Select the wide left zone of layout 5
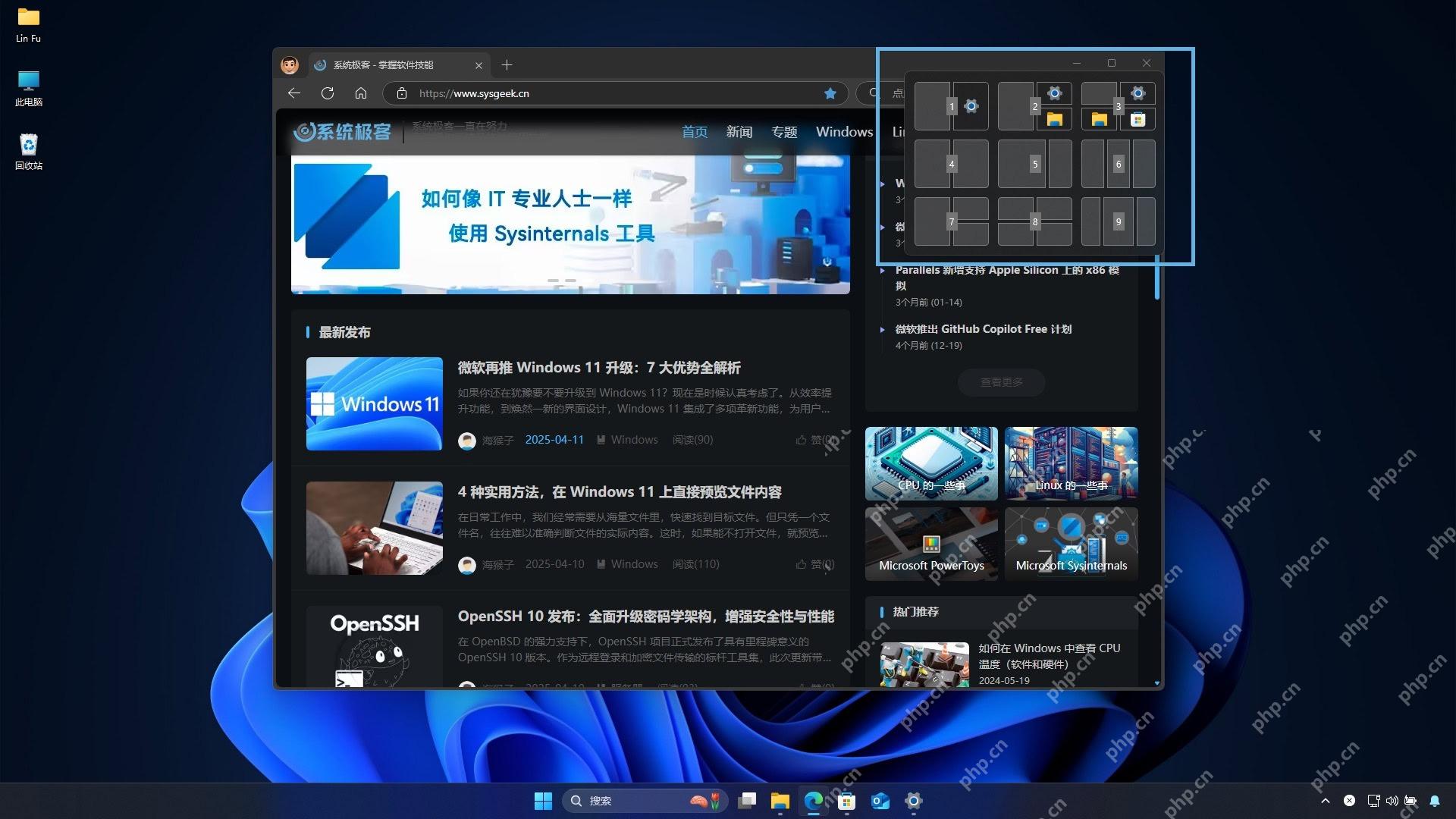 [1022, 164]
